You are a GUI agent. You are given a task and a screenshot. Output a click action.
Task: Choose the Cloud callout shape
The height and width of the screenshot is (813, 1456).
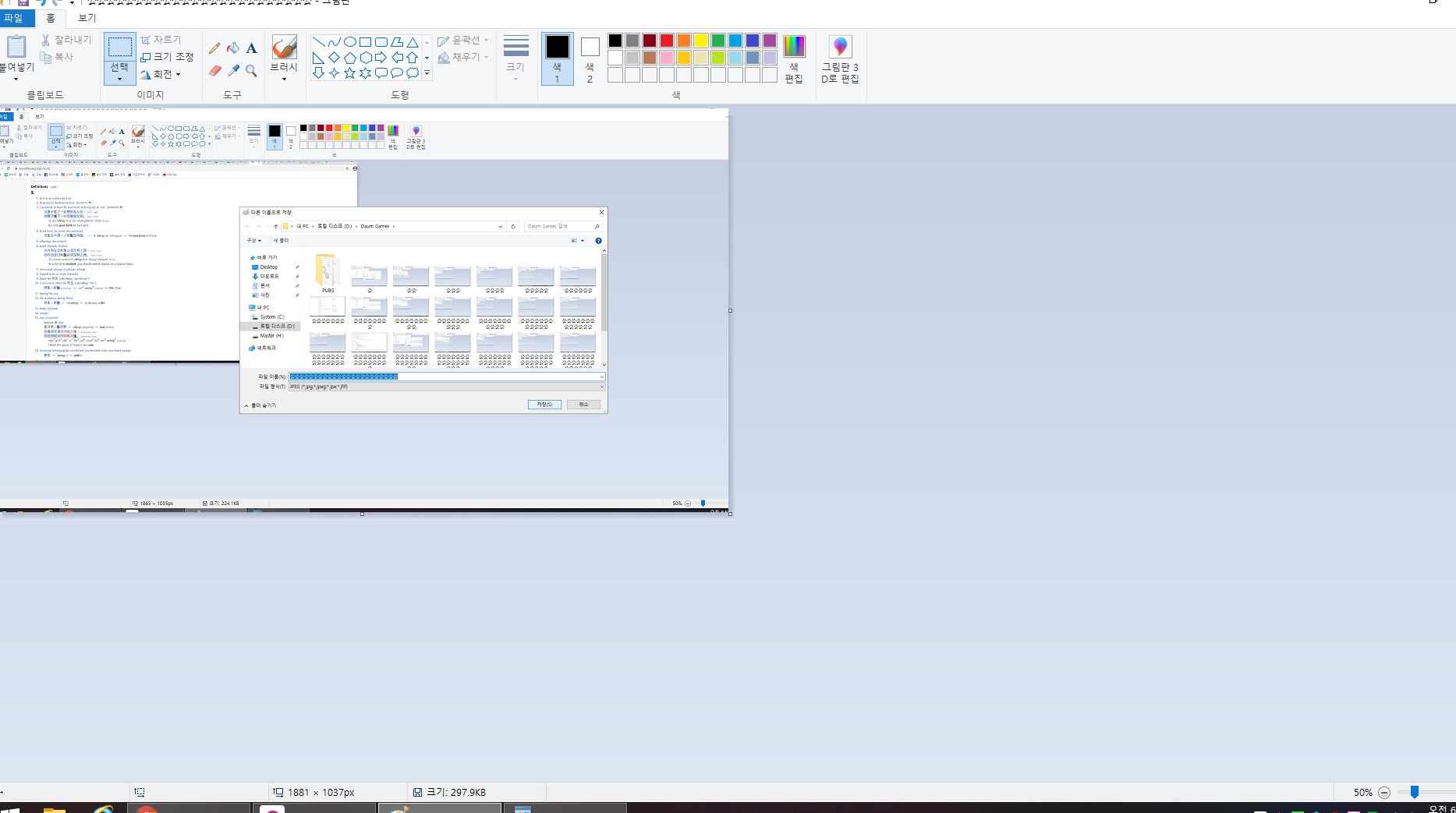[412, 72]
